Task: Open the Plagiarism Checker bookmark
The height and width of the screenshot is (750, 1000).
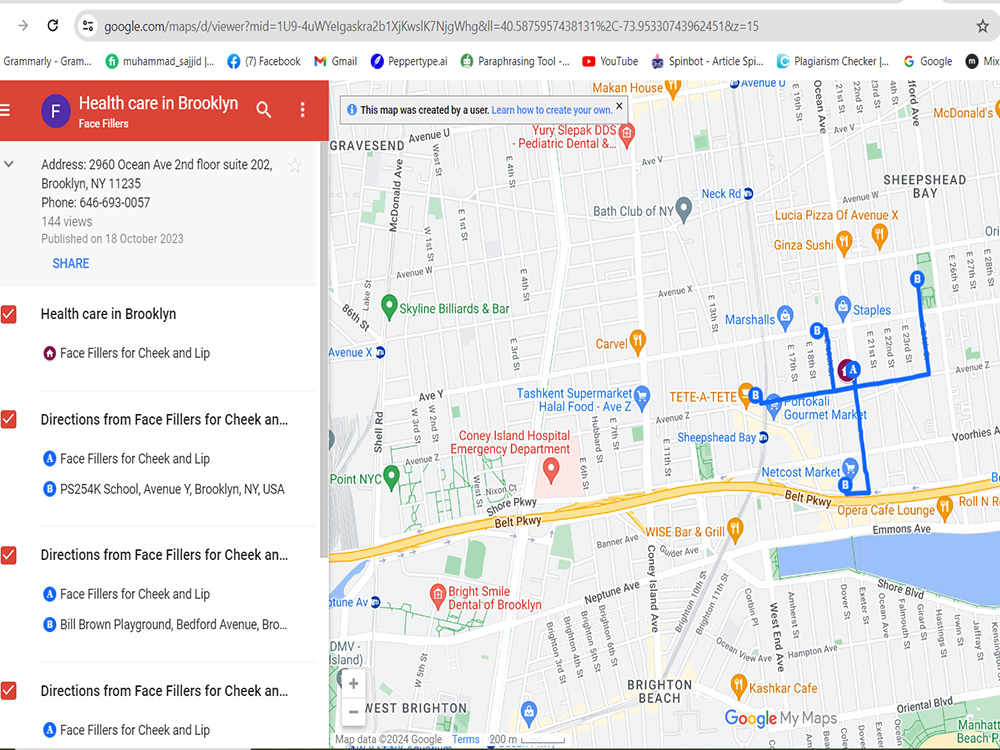Action: click(x=833, y=61)
